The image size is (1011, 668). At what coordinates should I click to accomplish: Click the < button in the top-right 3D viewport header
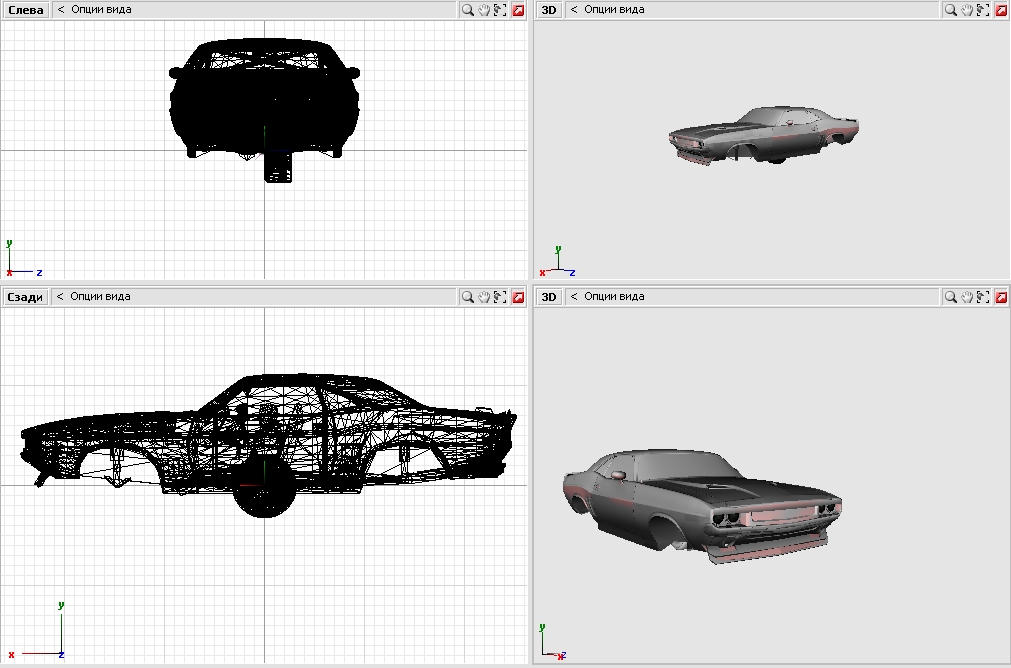click(574, 10)
